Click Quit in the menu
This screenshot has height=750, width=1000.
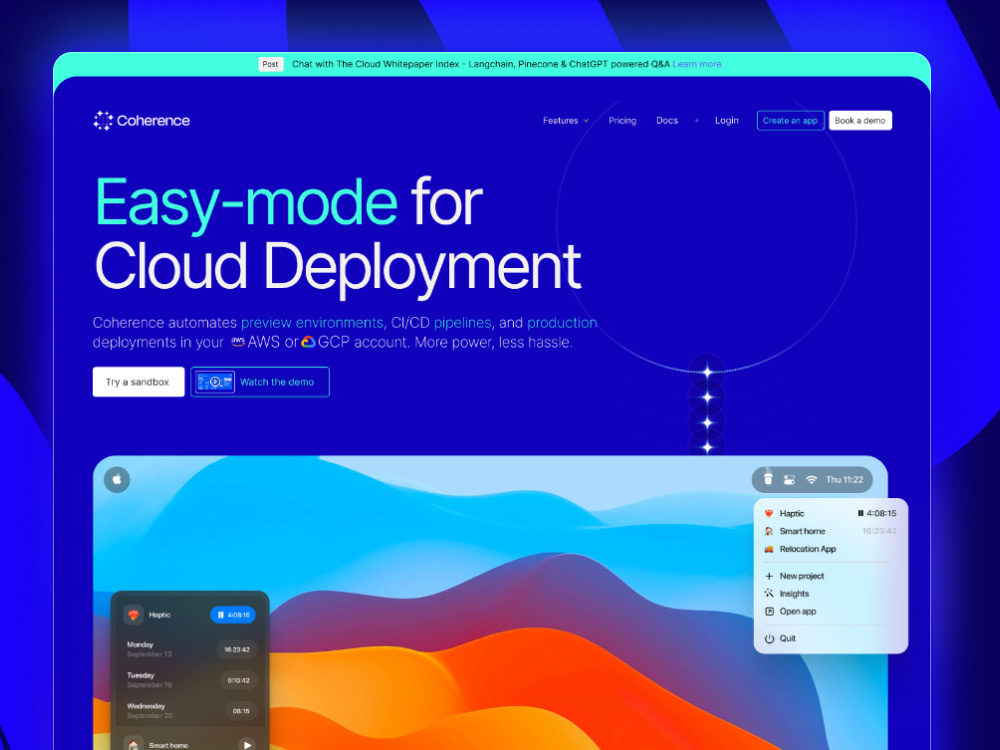pyautogui.click(x=830, y=638)
